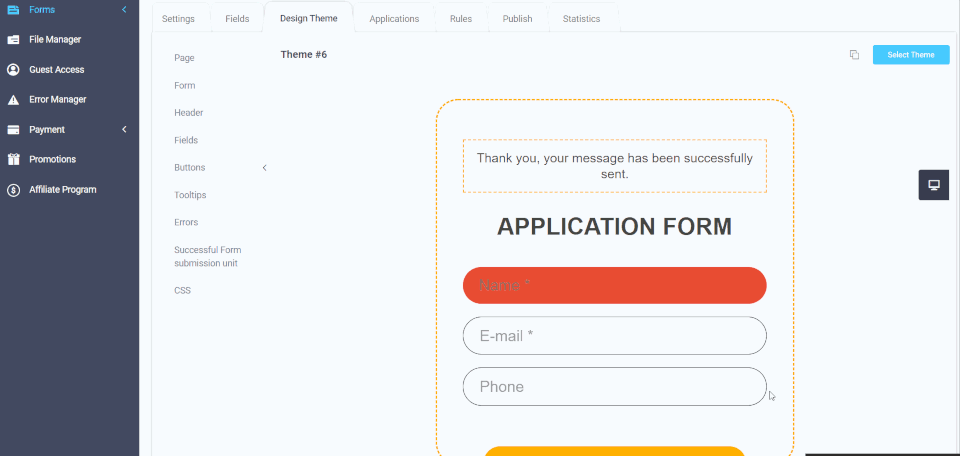Switch to desktop preview monitor icon
Viewport: 960px width, 456px height.
(x=933, y=185)
